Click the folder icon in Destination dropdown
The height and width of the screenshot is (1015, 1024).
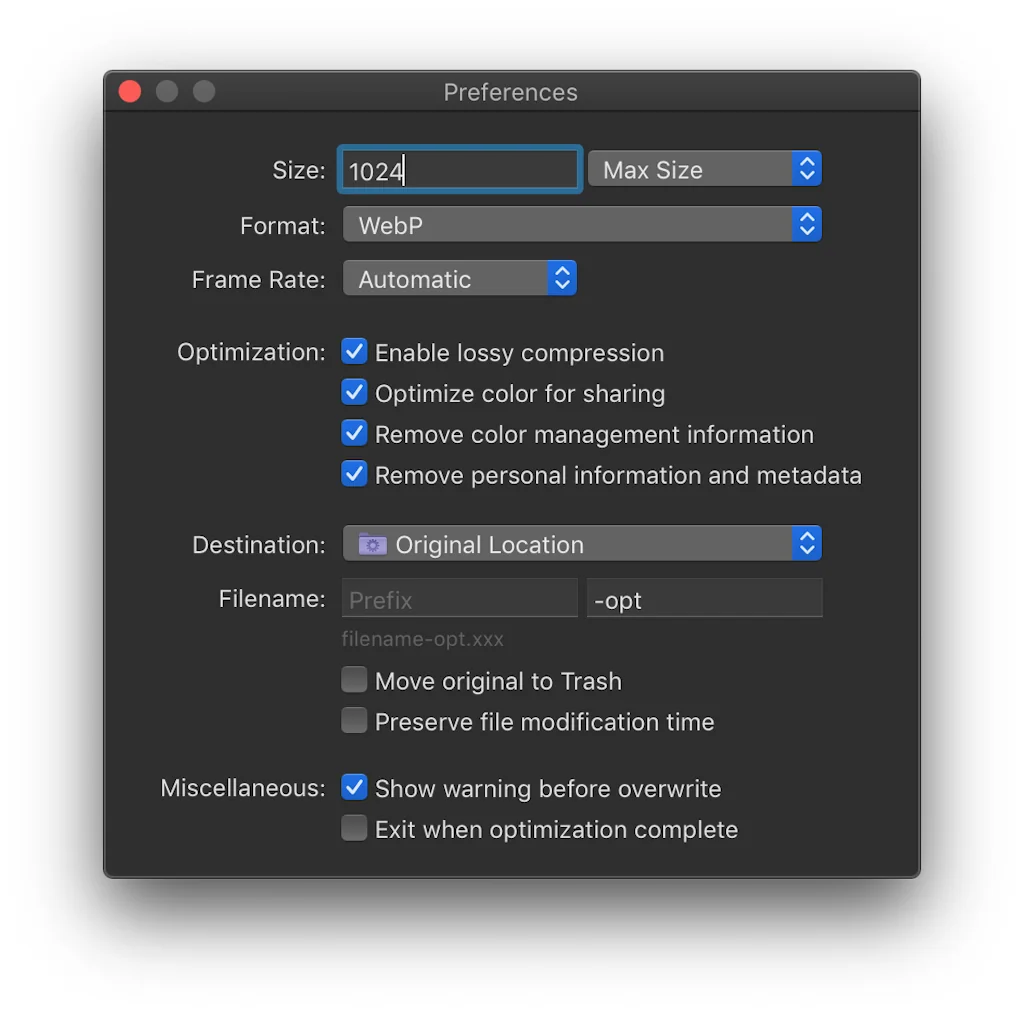[x=372, y=545]
